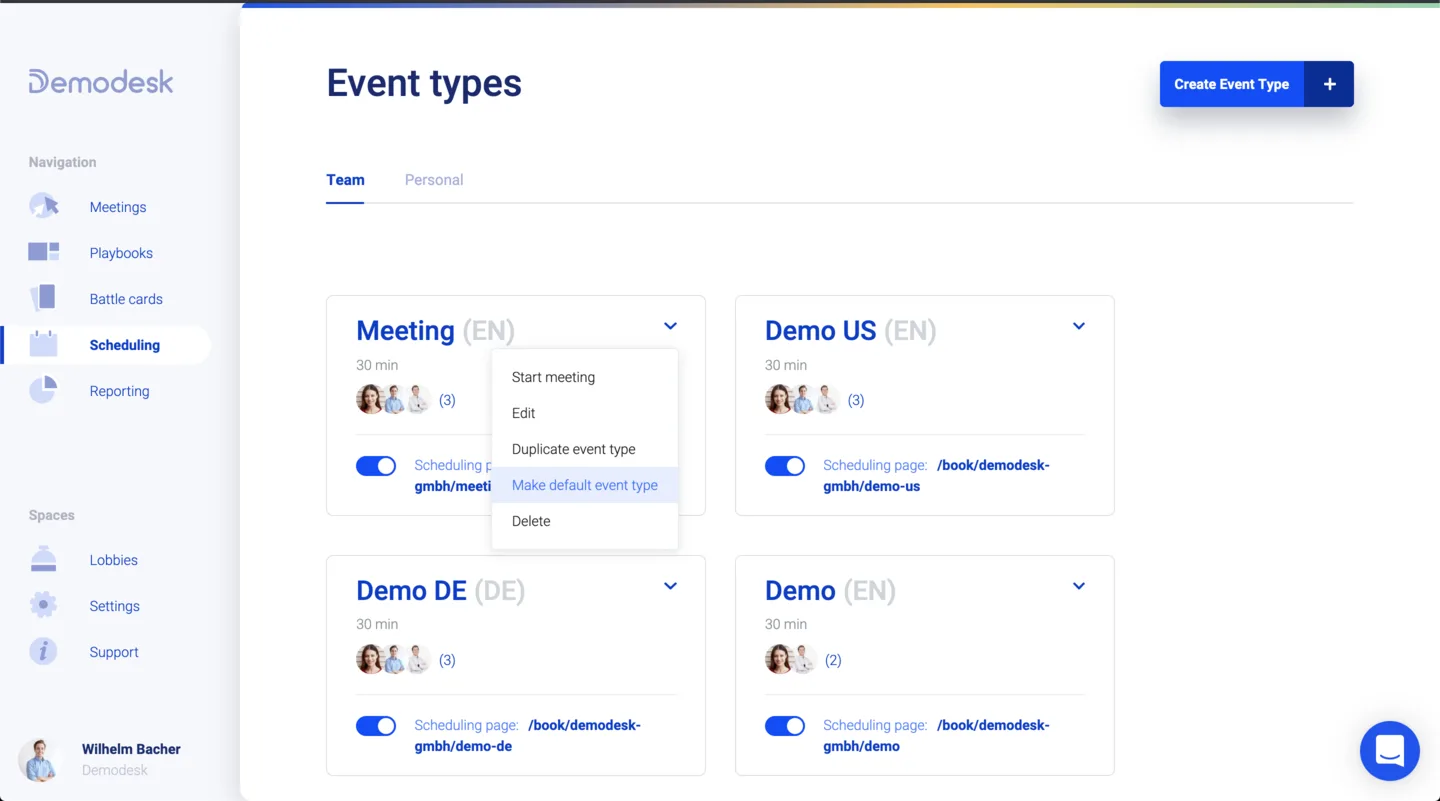Open Settings under Spaces
1440x801 pixels.
115,606
